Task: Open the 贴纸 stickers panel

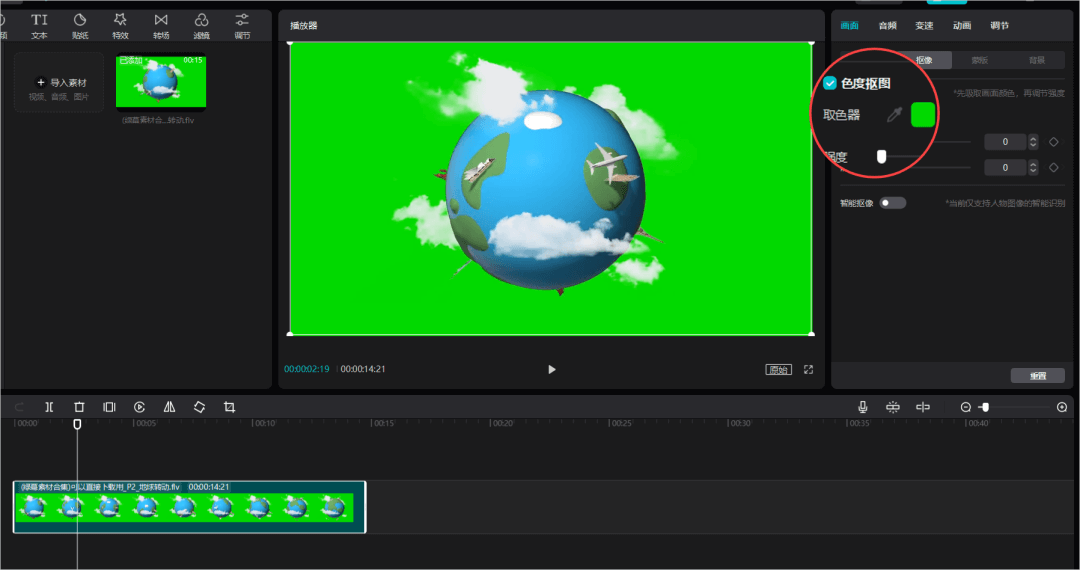Action: coord(80,26)
